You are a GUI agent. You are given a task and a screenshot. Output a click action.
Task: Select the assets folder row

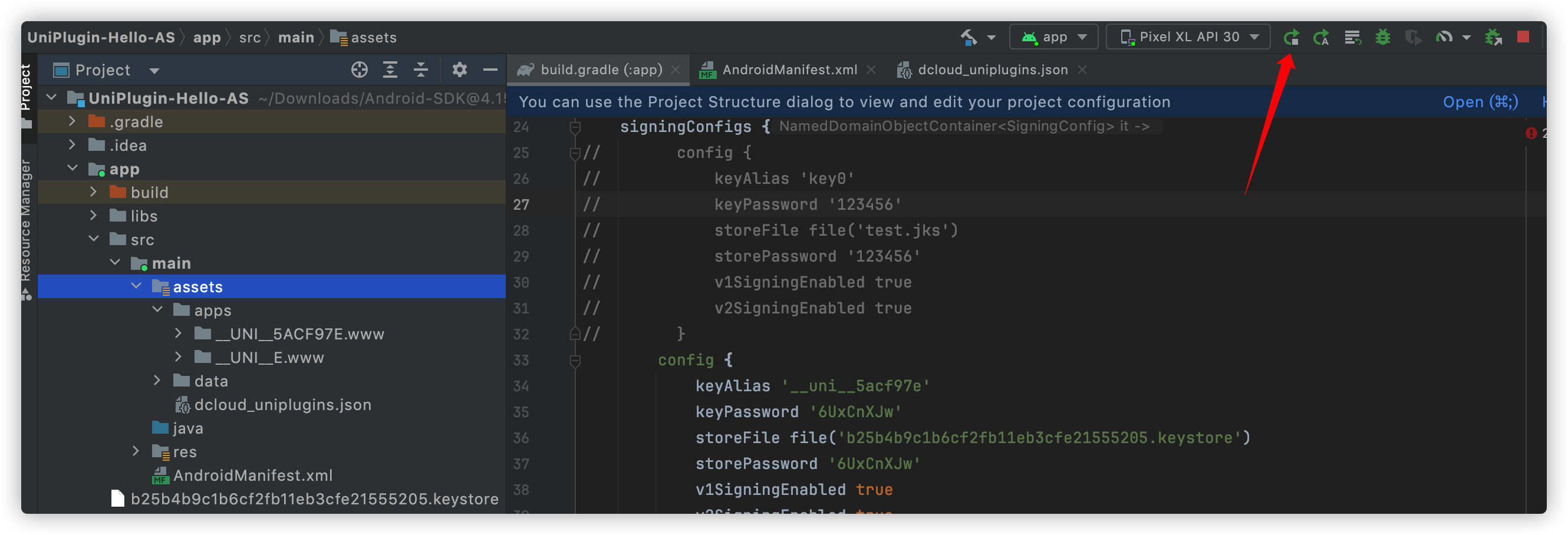(x=272, y=286)
